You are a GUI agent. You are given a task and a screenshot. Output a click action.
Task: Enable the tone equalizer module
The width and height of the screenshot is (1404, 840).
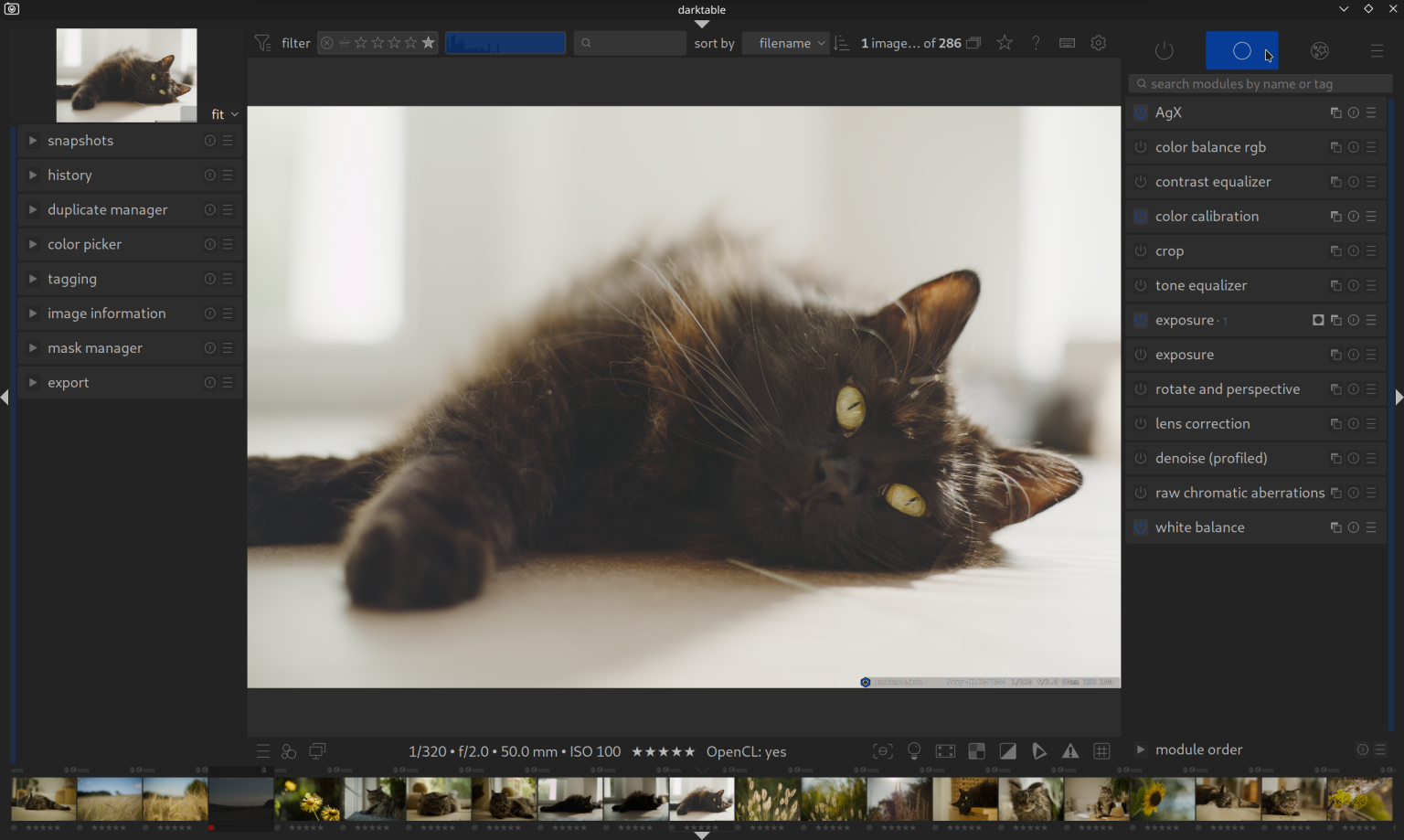(1140, 285)
